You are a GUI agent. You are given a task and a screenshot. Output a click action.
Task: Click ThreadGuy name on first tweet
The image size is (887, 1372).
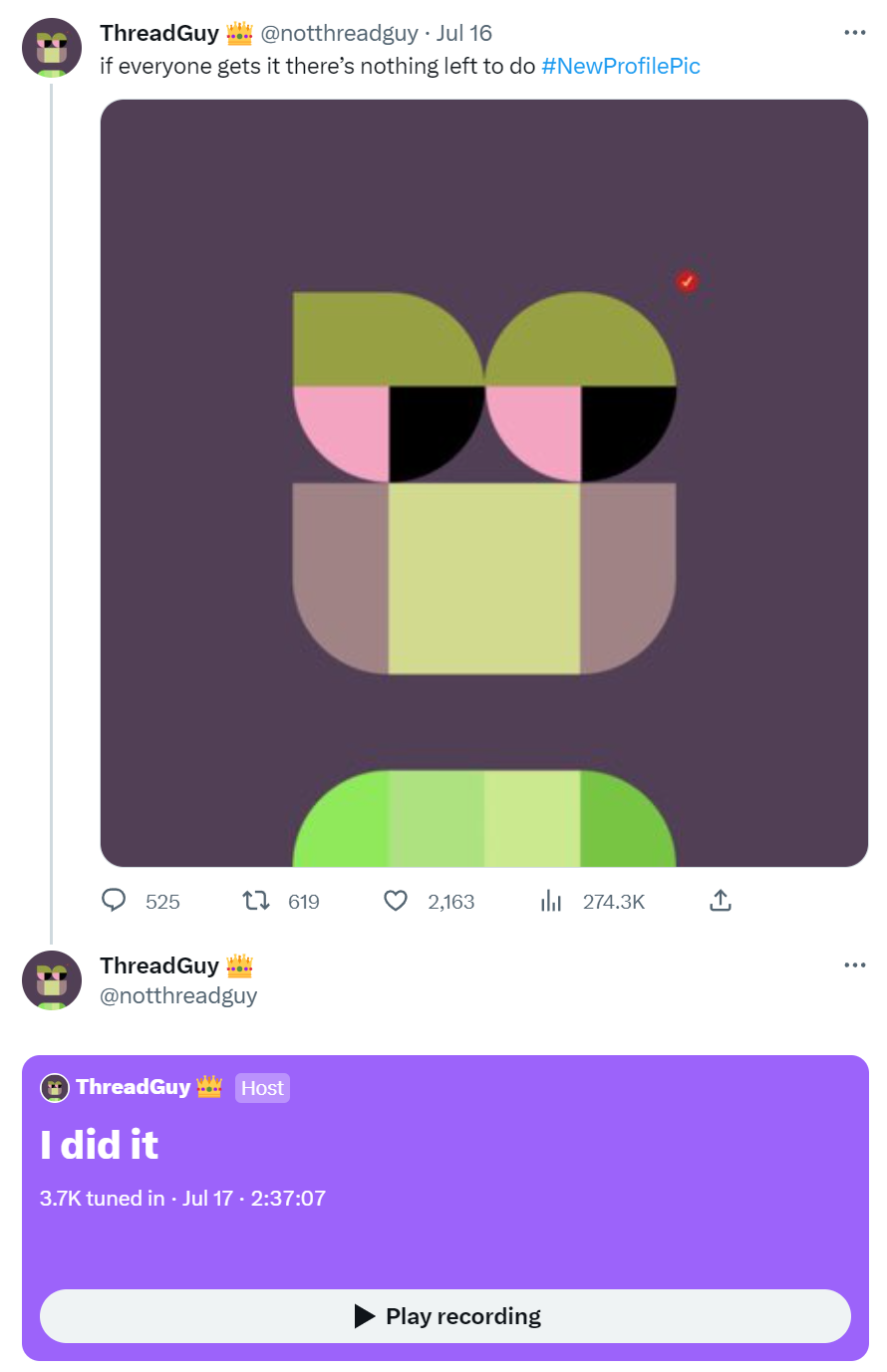tap(159, 33)
